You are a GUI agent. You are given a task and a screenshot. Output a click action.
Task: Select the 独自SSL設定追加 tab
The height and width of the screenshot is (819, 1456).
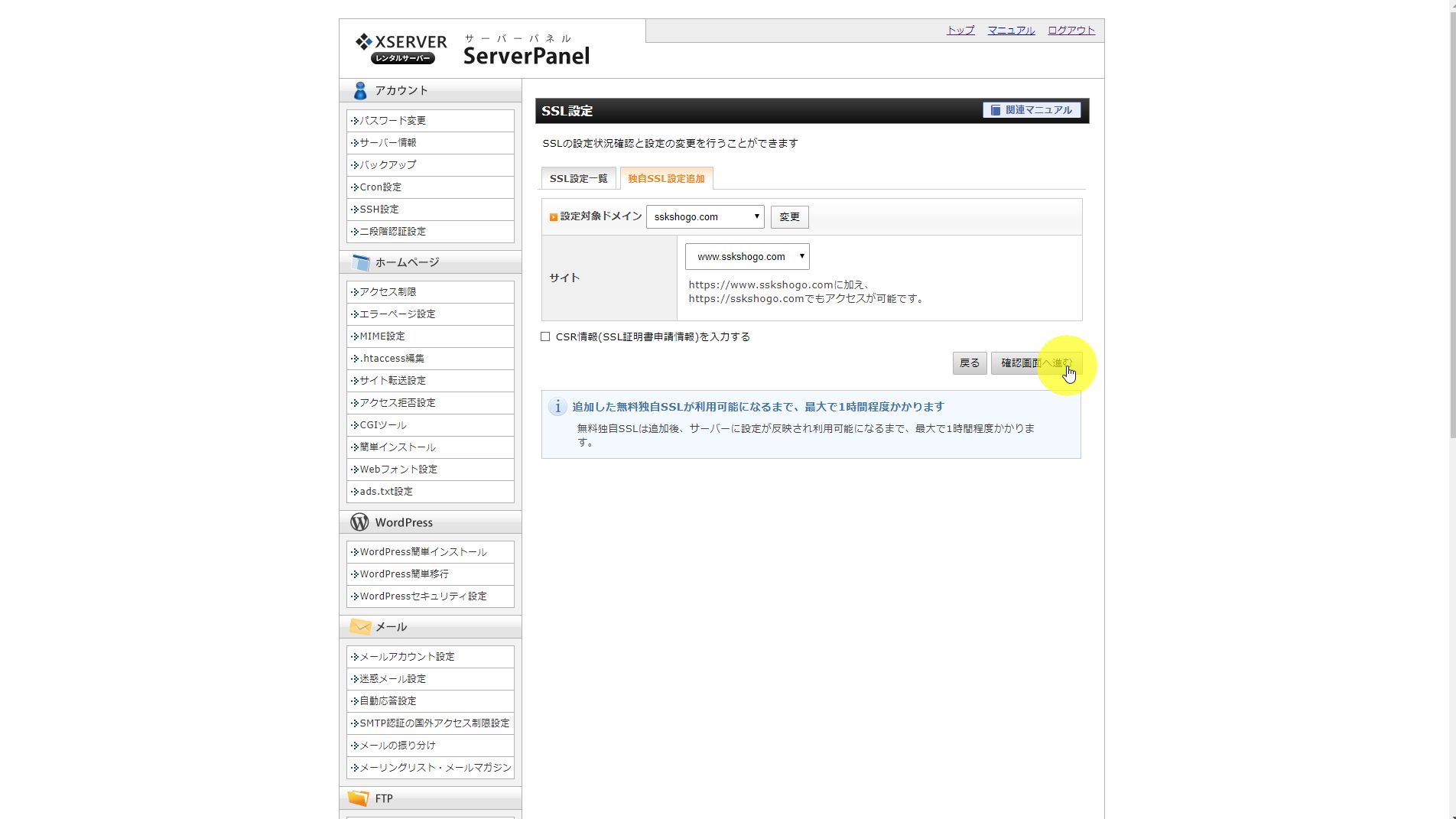(x=666, y=178)
